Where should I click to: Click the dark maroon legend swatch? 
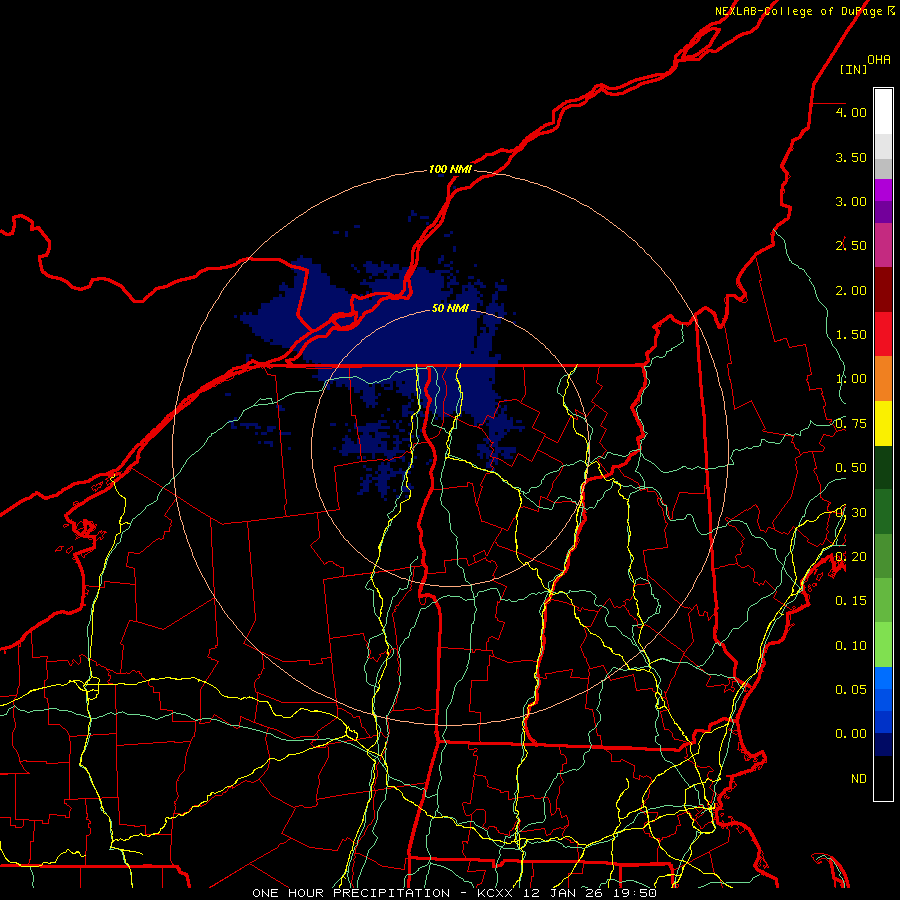tap(883, 290)
